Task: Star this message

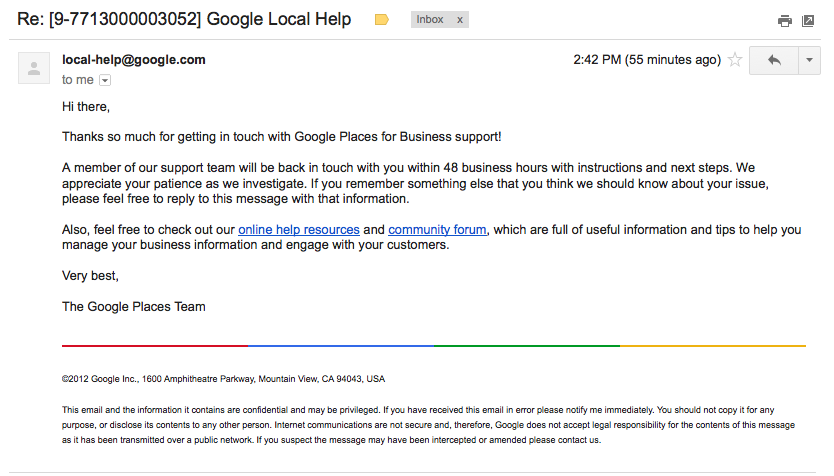Action: [x=735, y=60]
